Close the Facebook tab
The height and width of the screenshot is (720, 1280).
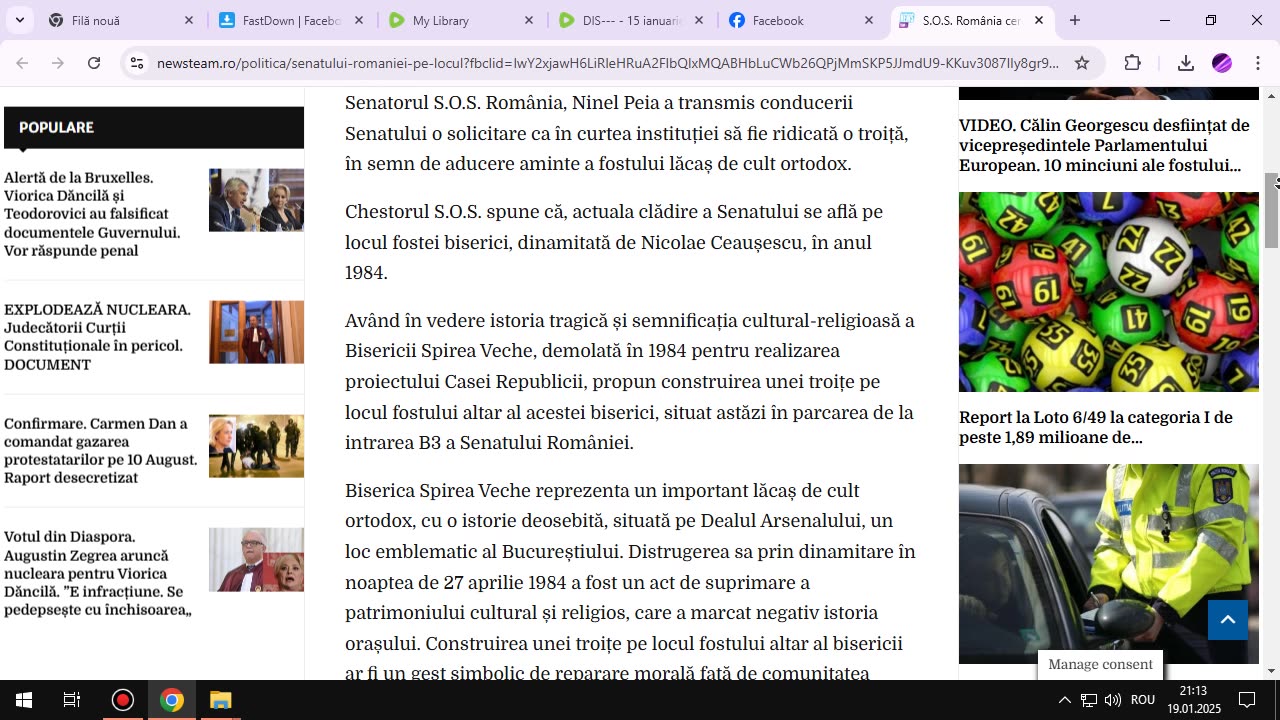point(869,20)
